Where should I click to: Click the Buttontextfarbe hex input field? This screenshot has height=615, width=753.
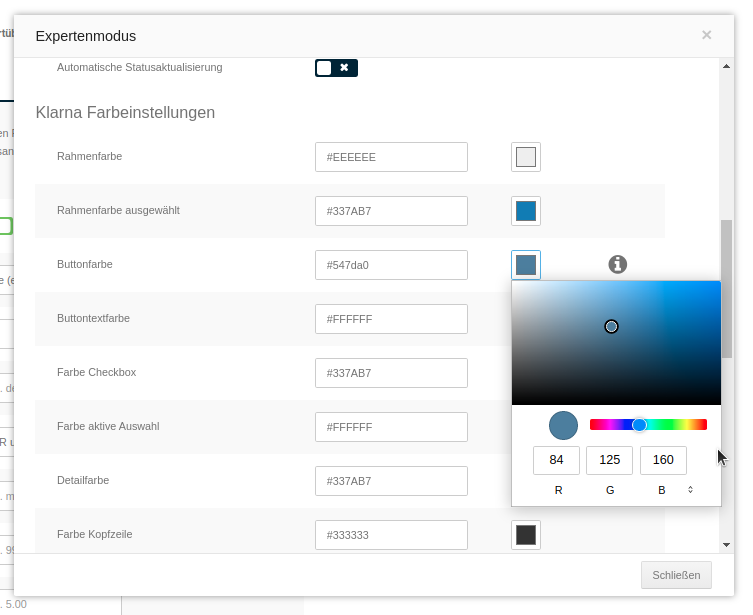391,319
